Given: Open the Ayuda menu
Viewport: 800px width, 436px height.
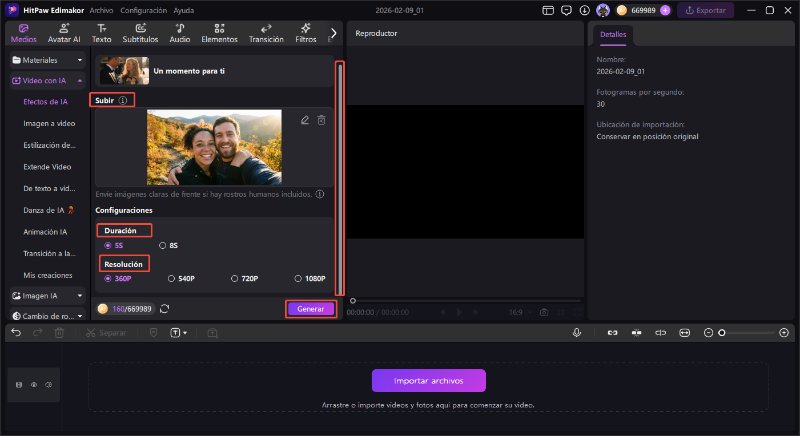Looking at the screenshot, I should (184, 10).
